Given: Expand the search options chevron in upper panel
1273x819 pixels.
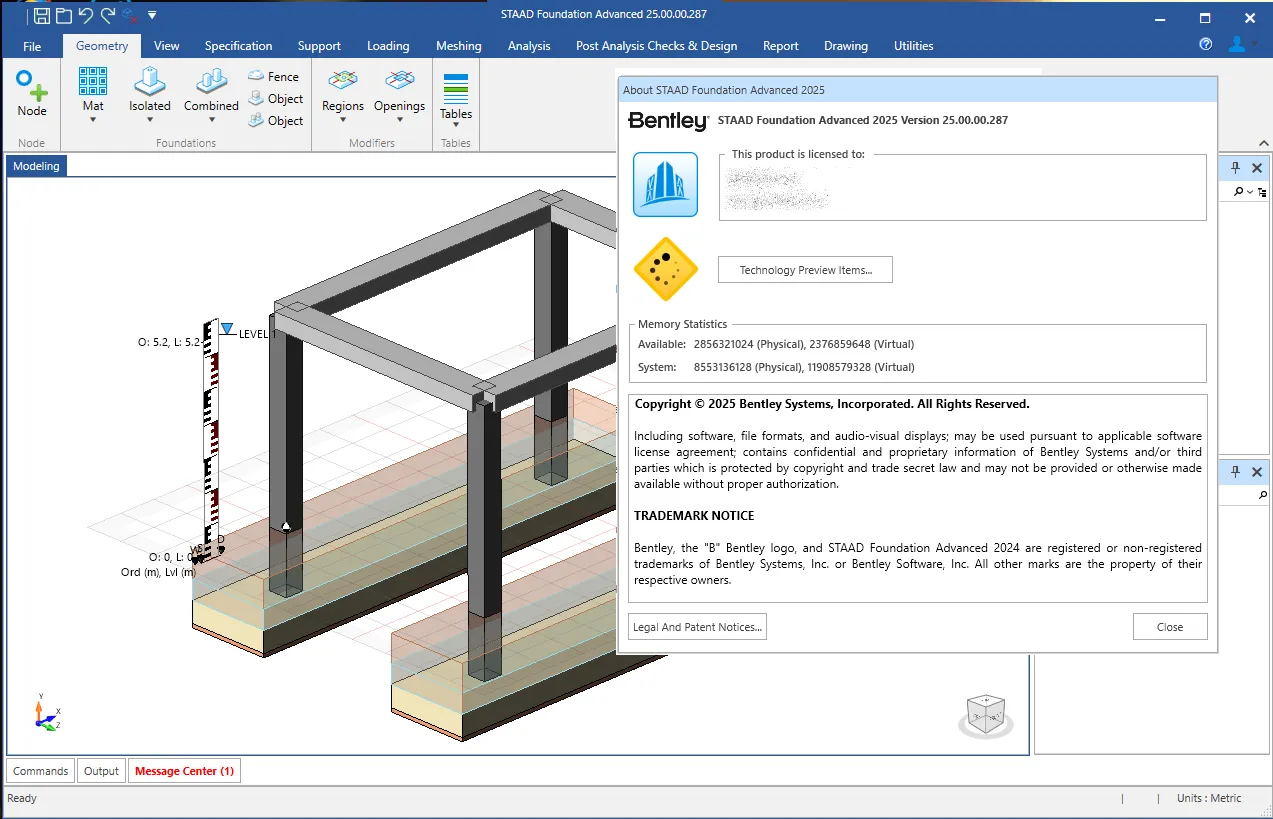Looking at the screenshot, I should (1250, 191).
